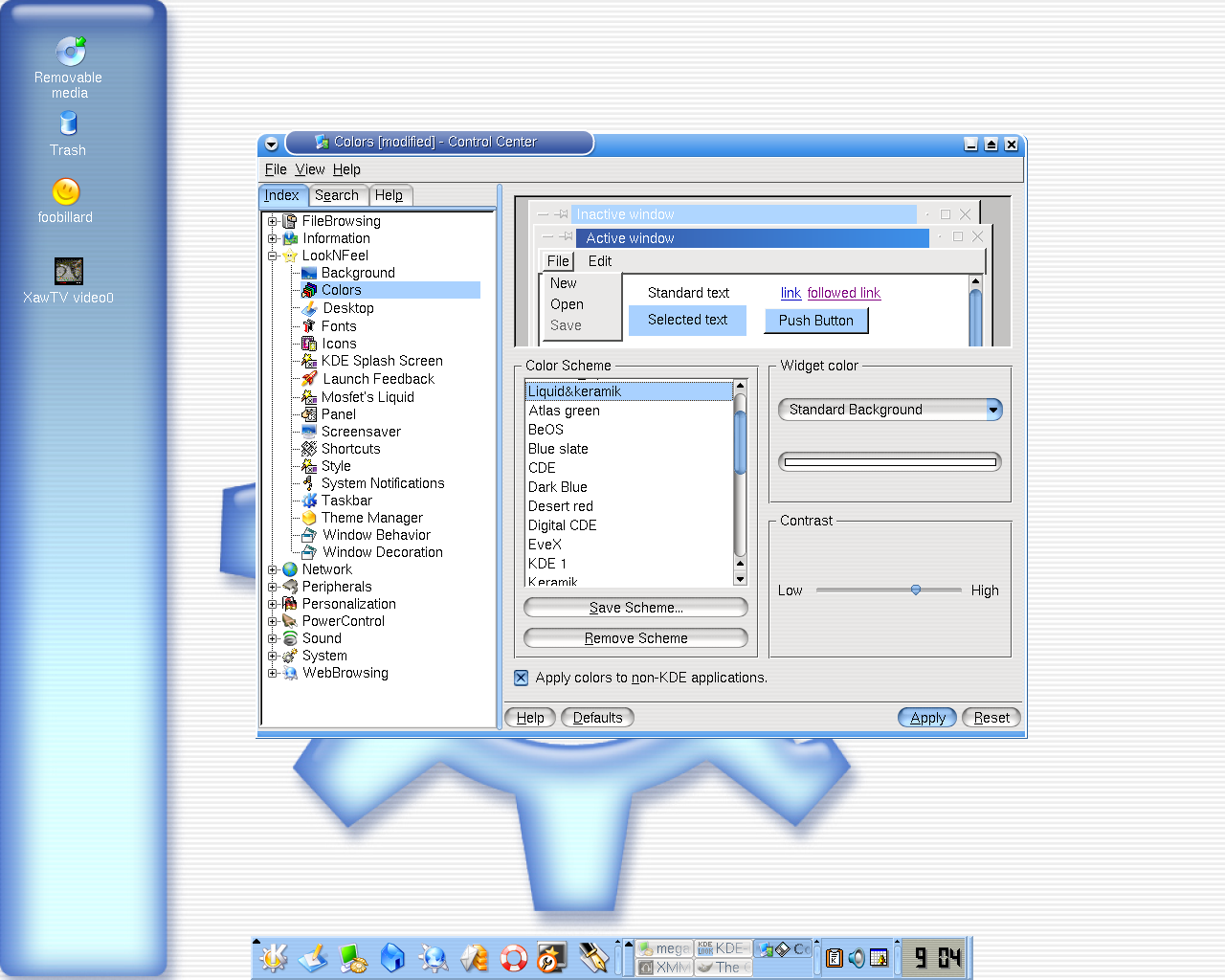Click the speaker volume tray icon
The image size is (1225, 980).
(857, 957)
